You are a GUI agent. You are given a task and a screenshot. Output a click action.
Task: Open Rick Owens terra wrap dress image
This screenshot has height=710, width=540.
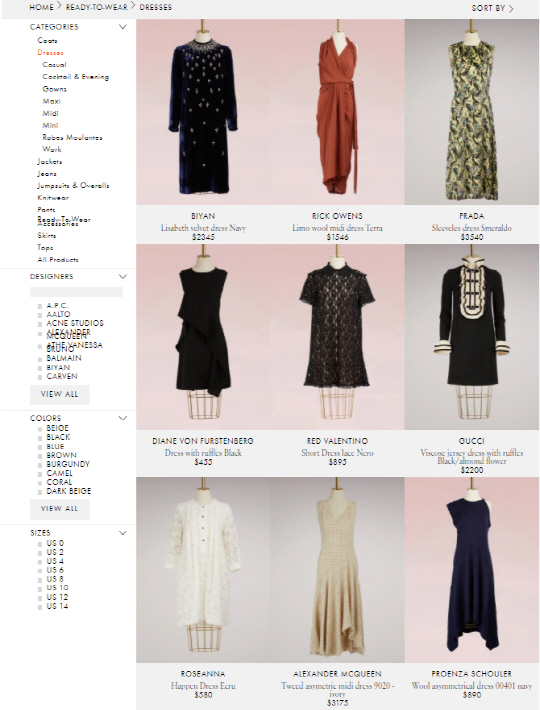[337, 112]
